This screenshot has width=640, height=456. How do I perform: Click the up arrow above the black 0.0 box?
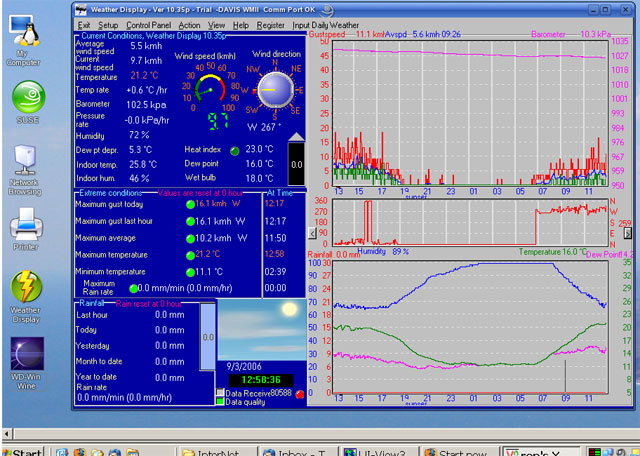[x=296, y=137]
